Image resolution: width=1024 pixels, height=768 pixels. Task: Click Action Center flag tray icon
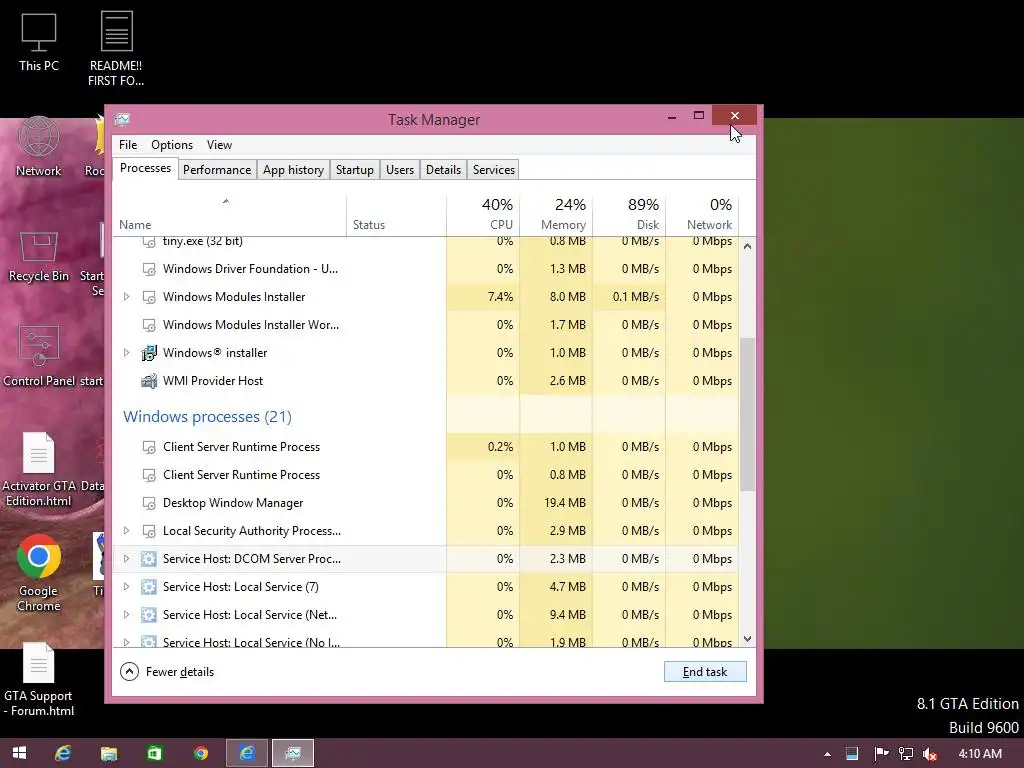coord(881,754)
